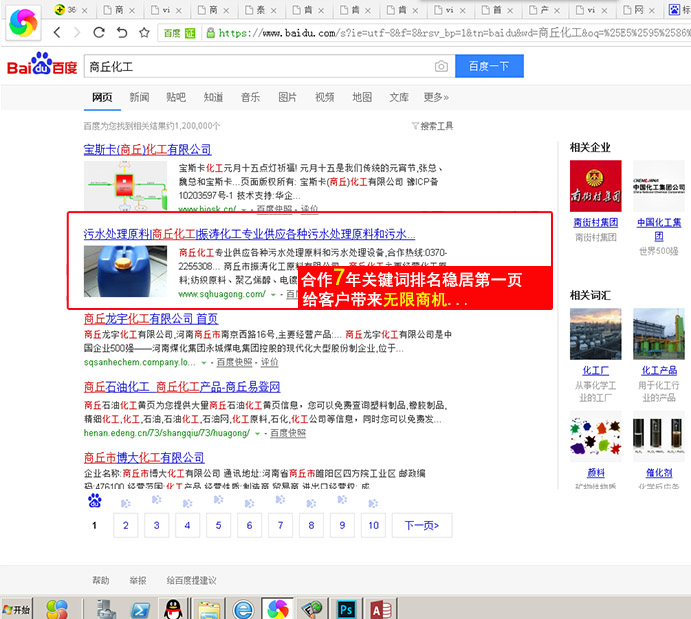Bookmark page with the star icon
The width and height of the screenshot is (691, 619).
tap(144, 32)
